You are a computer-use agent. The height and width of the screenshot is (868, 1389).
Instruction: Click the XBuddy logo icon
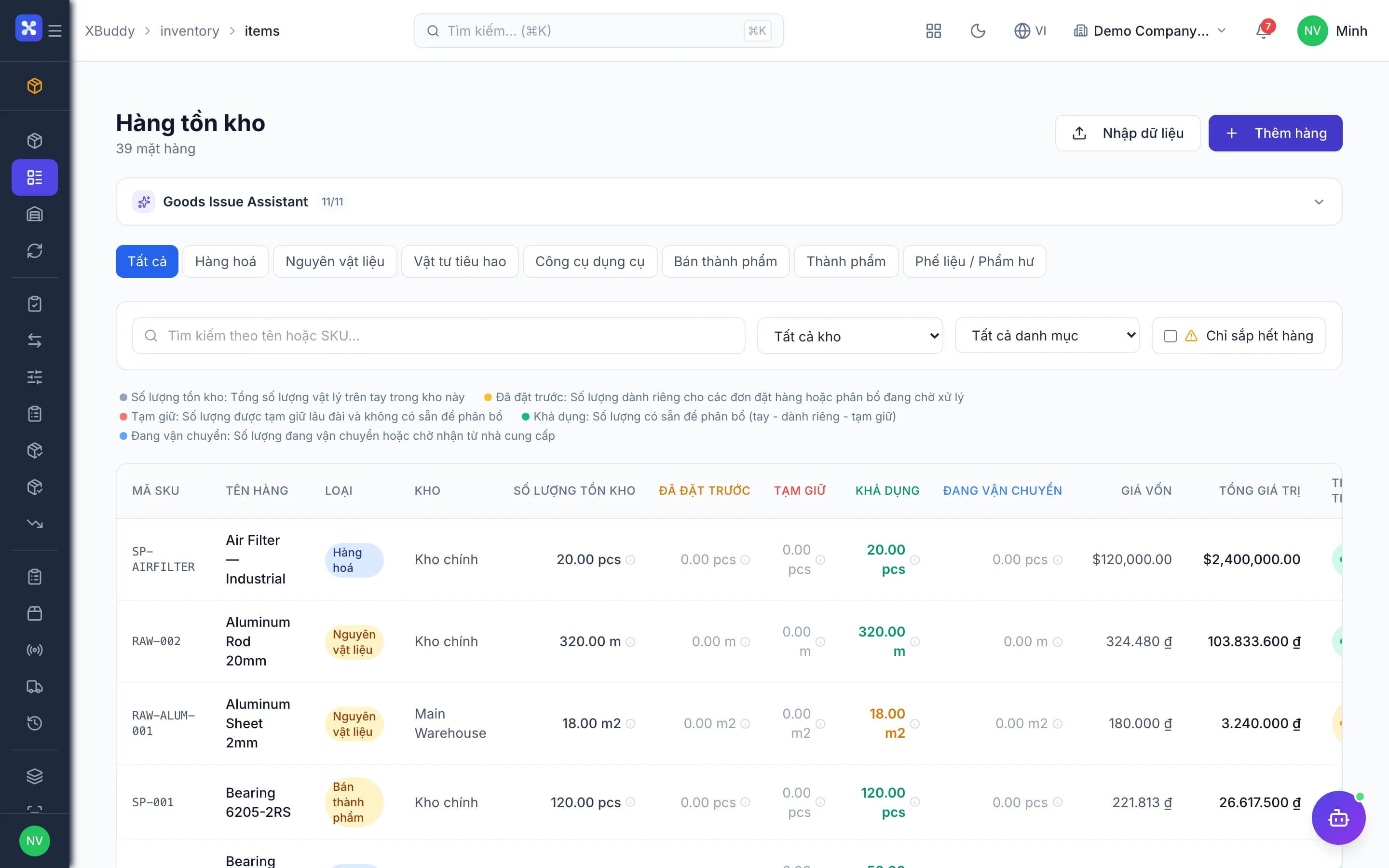click(29, 28)
